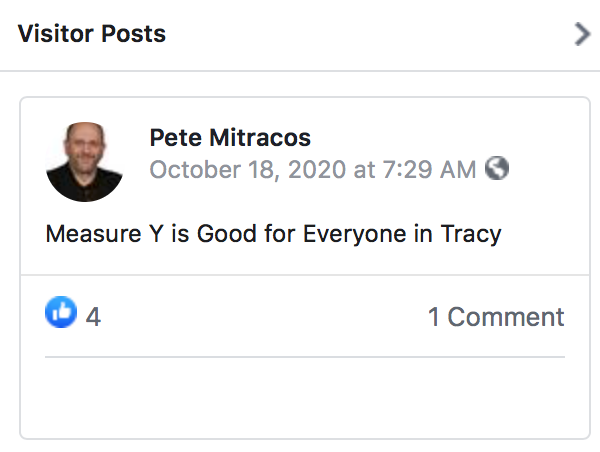
Task: Select the Visitor Posts heading
Action: (92, 34)
